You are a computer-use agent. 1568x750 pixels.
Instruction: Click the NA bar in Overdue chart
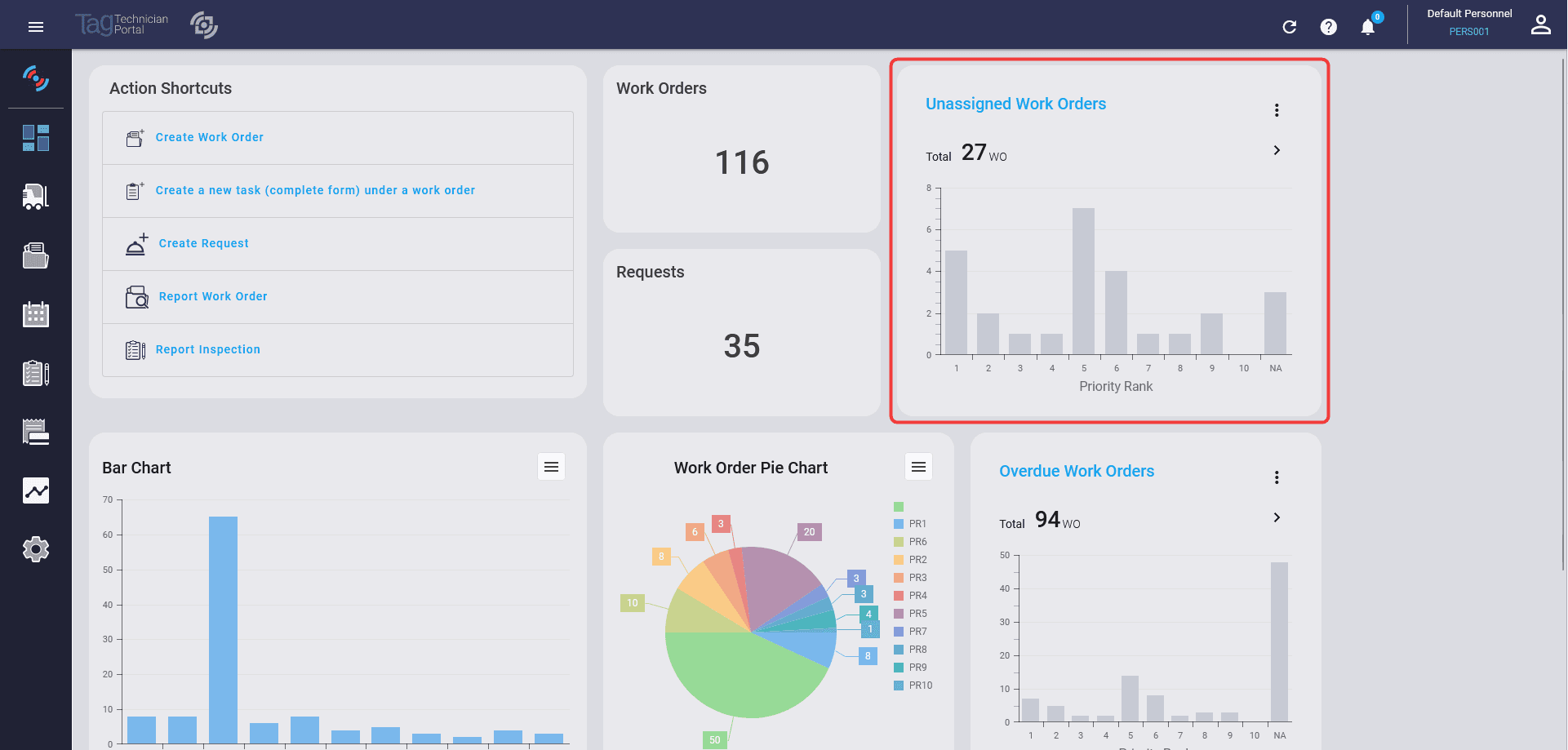pos(1279,641)
